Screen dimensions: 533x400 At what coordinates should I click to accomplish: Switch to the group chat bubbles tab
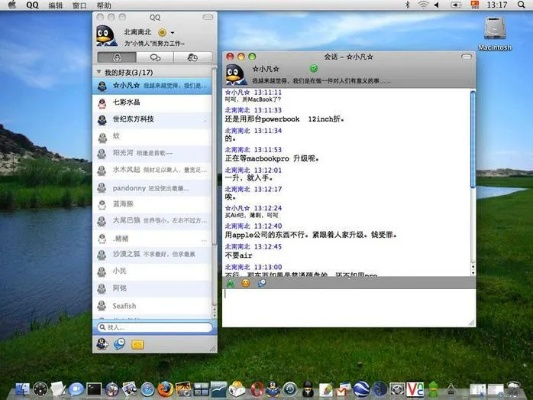pyautogui.click(x=155, y=57)
